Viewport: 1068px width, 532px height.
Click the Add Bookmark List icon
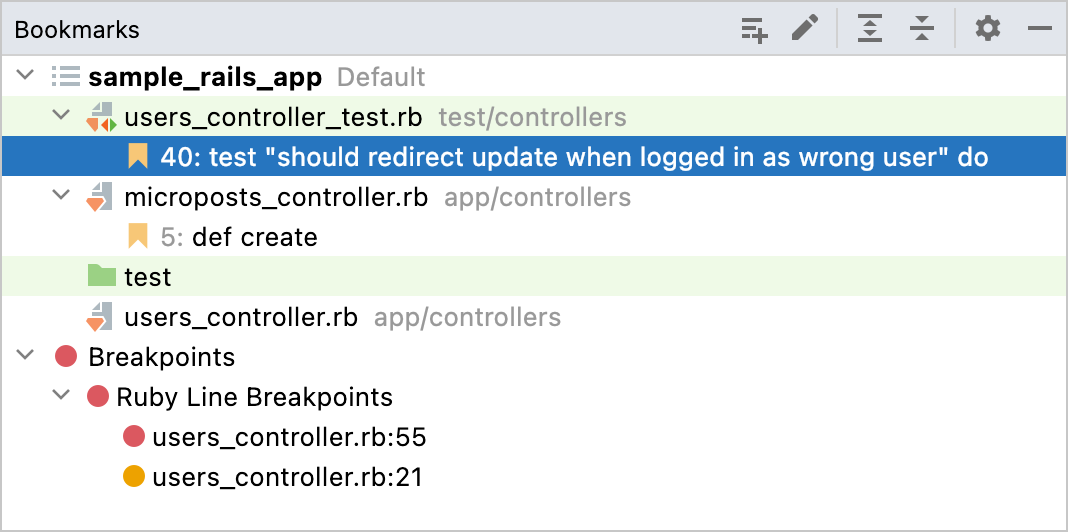point(754,30)
